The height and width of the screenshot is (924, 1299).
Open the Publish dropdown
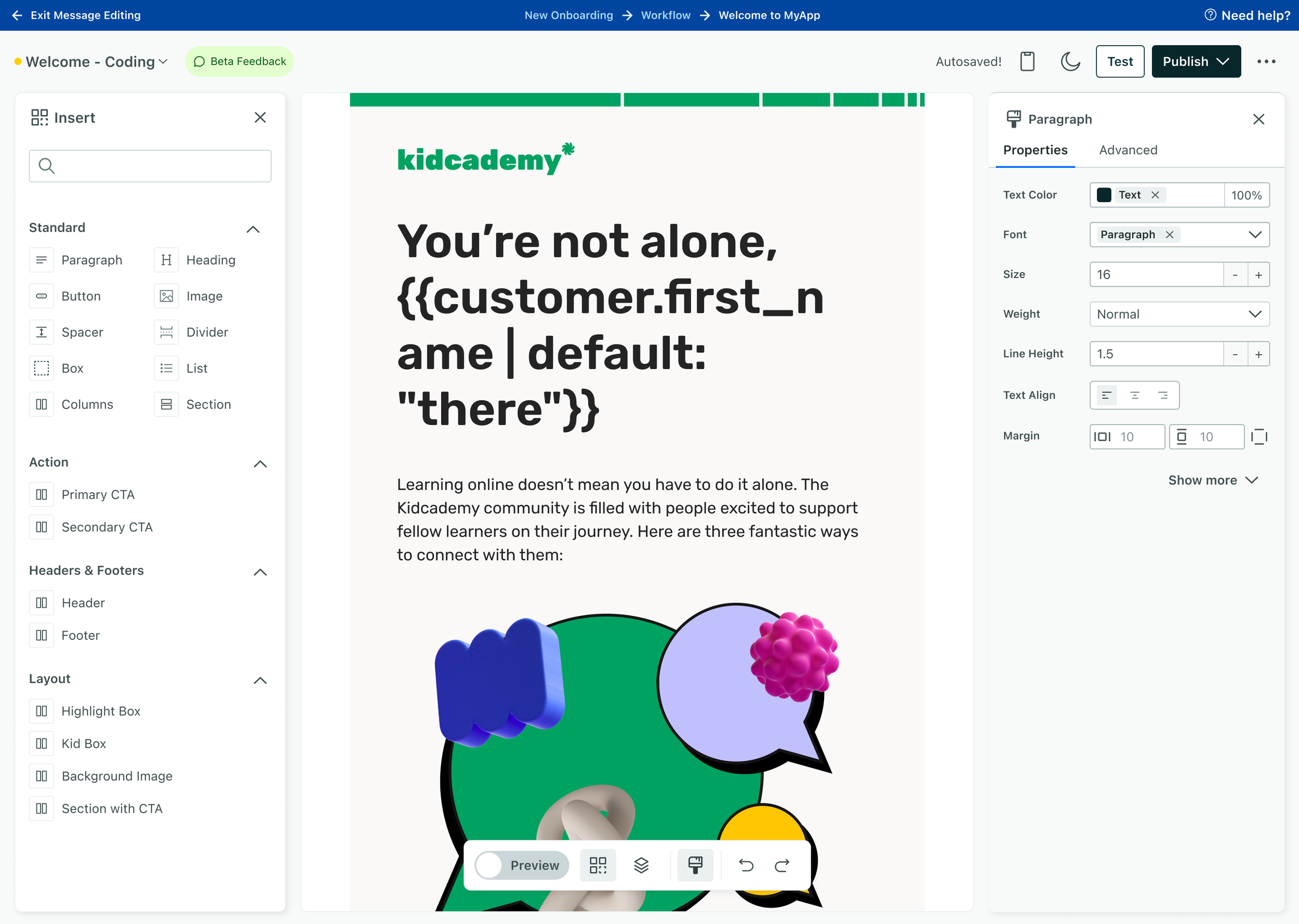[x=1196, y=61]
